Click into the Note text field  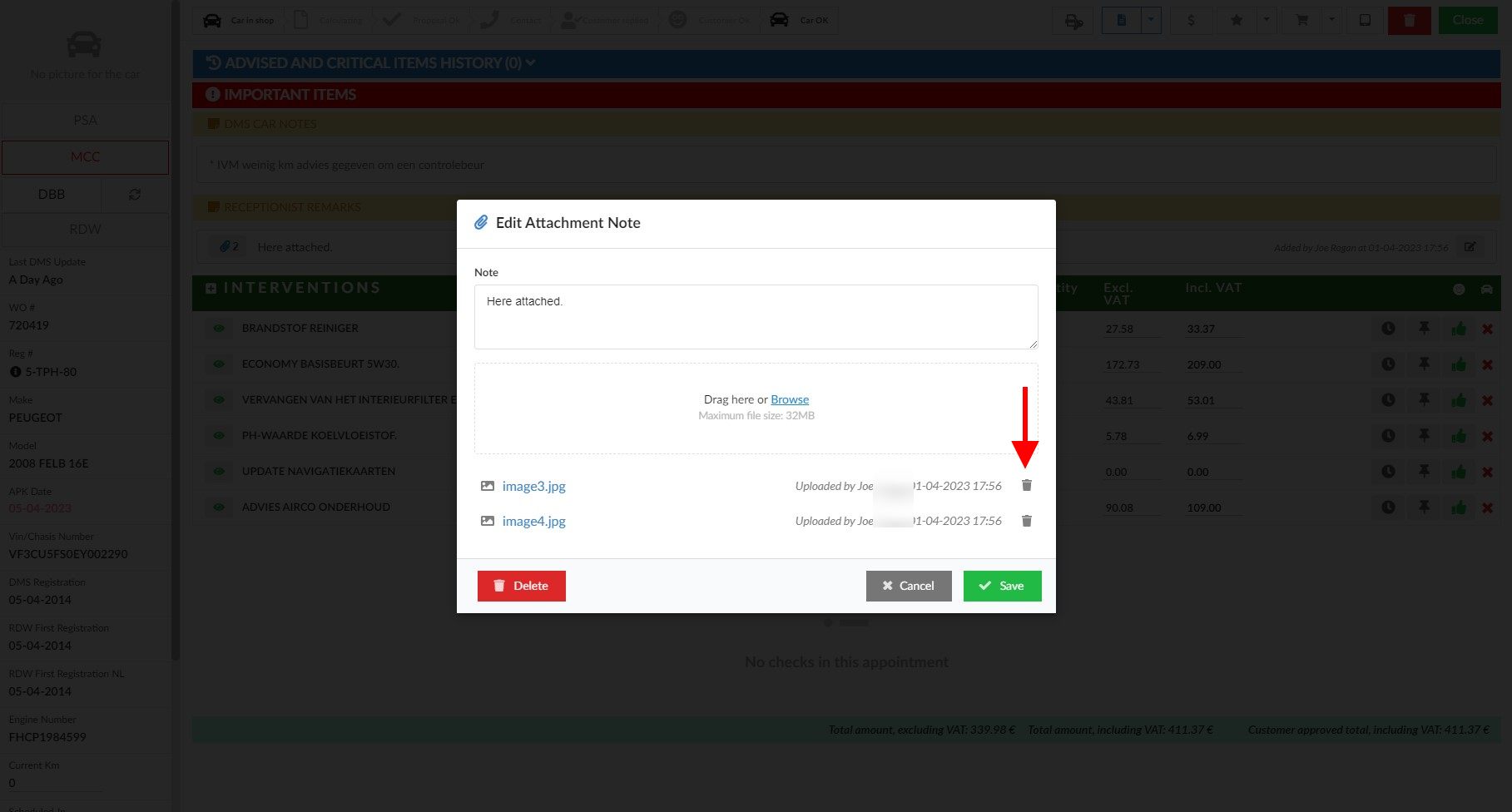[x=756, y=317]
